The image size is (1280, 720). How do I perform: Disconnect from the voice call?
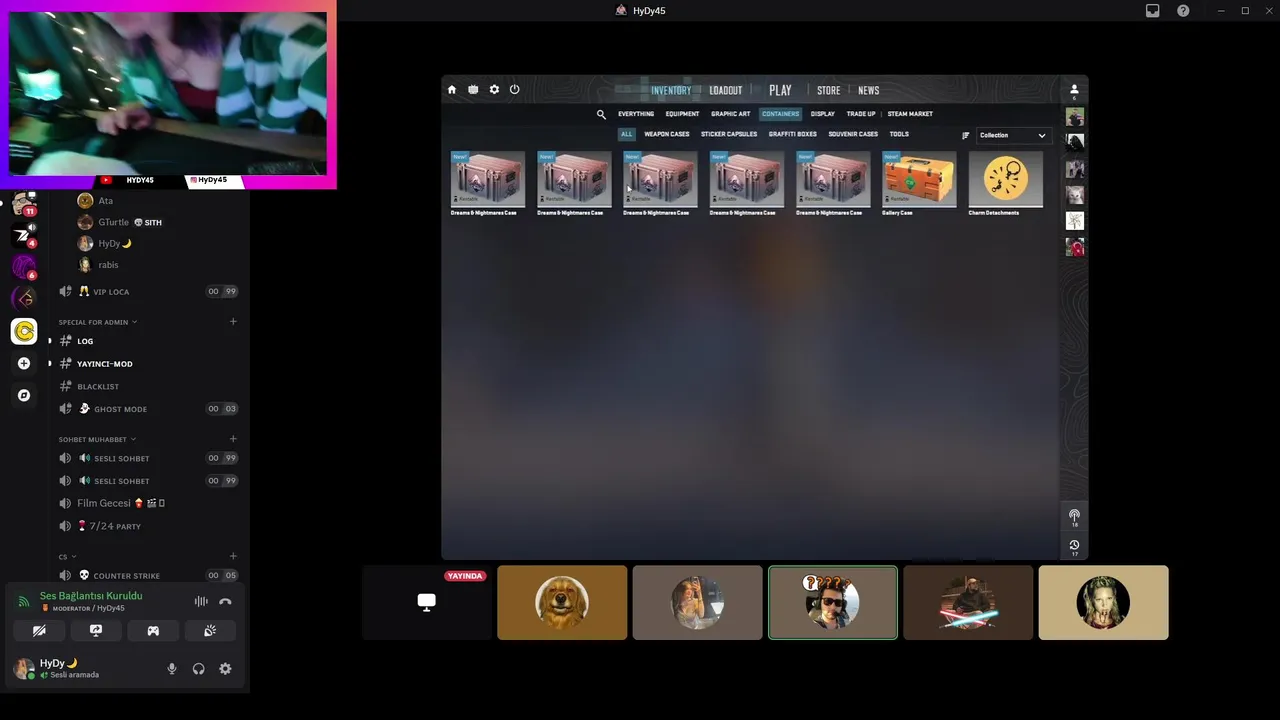[225, 601]
